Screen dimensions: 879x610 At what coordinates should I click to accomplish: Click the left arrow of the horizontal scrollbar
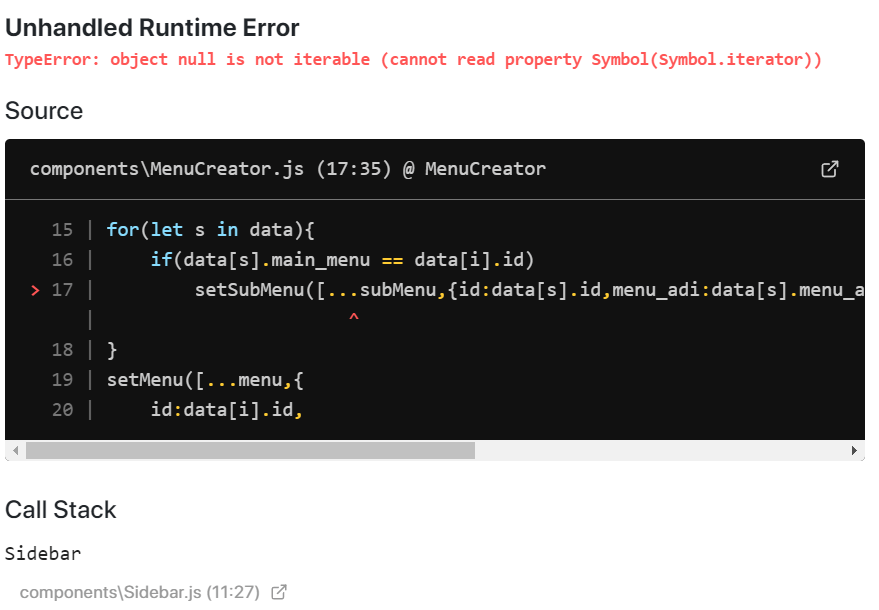[x=14, y=451]
